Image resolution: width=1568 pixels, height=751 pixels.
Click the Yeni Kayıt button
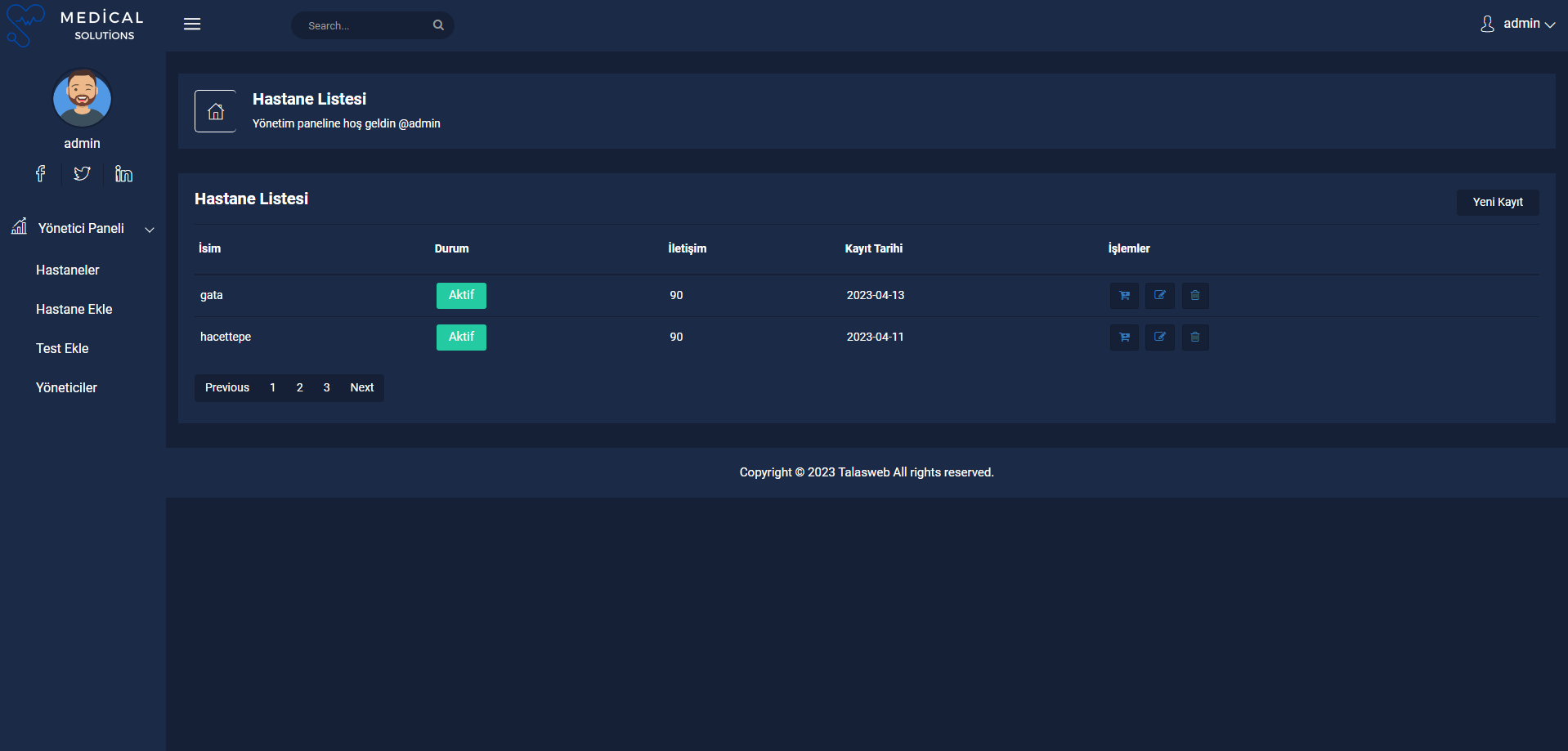[x=1497, y=203]
